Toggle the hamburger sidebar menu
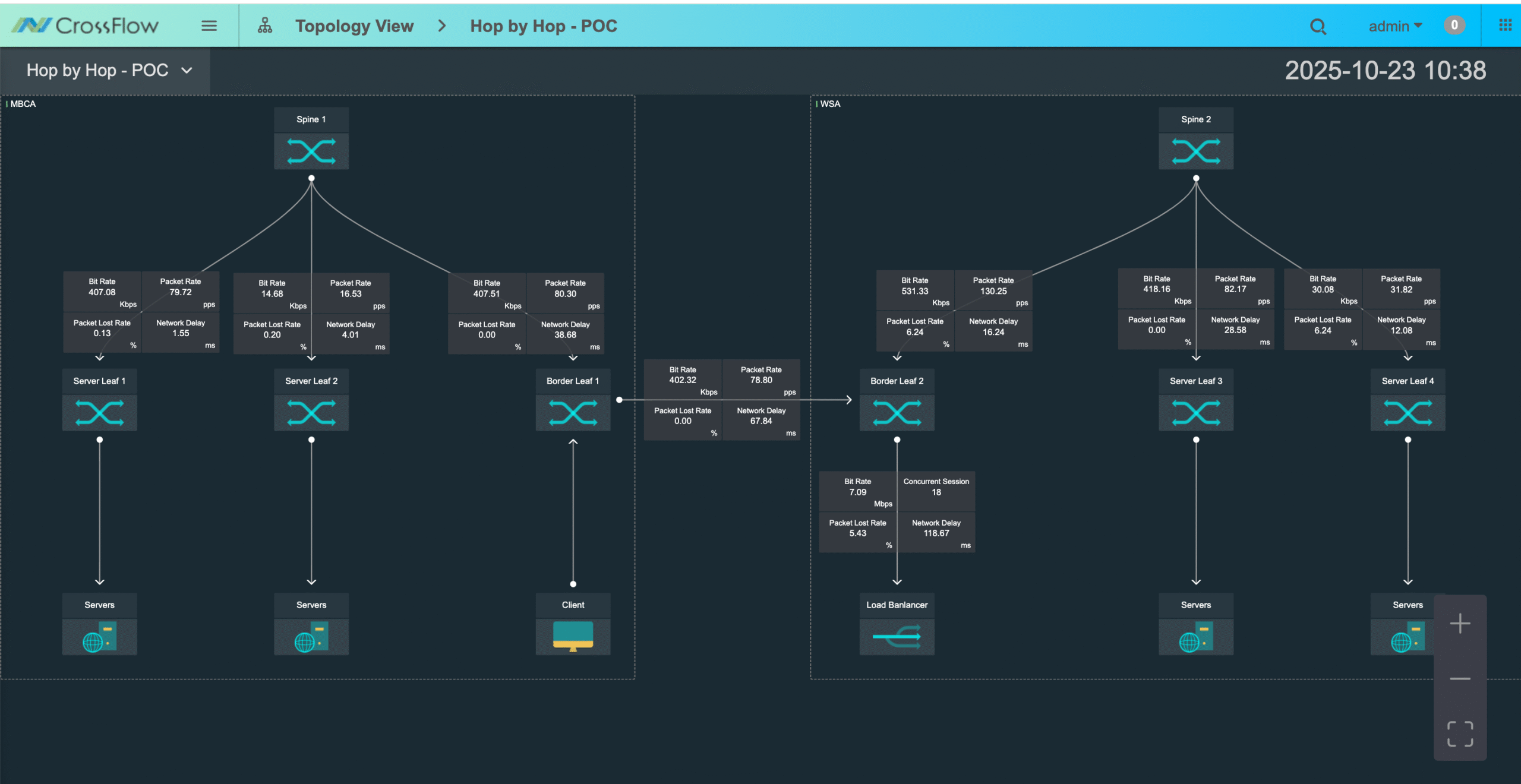This screenshot has width=1521, height=784. point(209,26)
